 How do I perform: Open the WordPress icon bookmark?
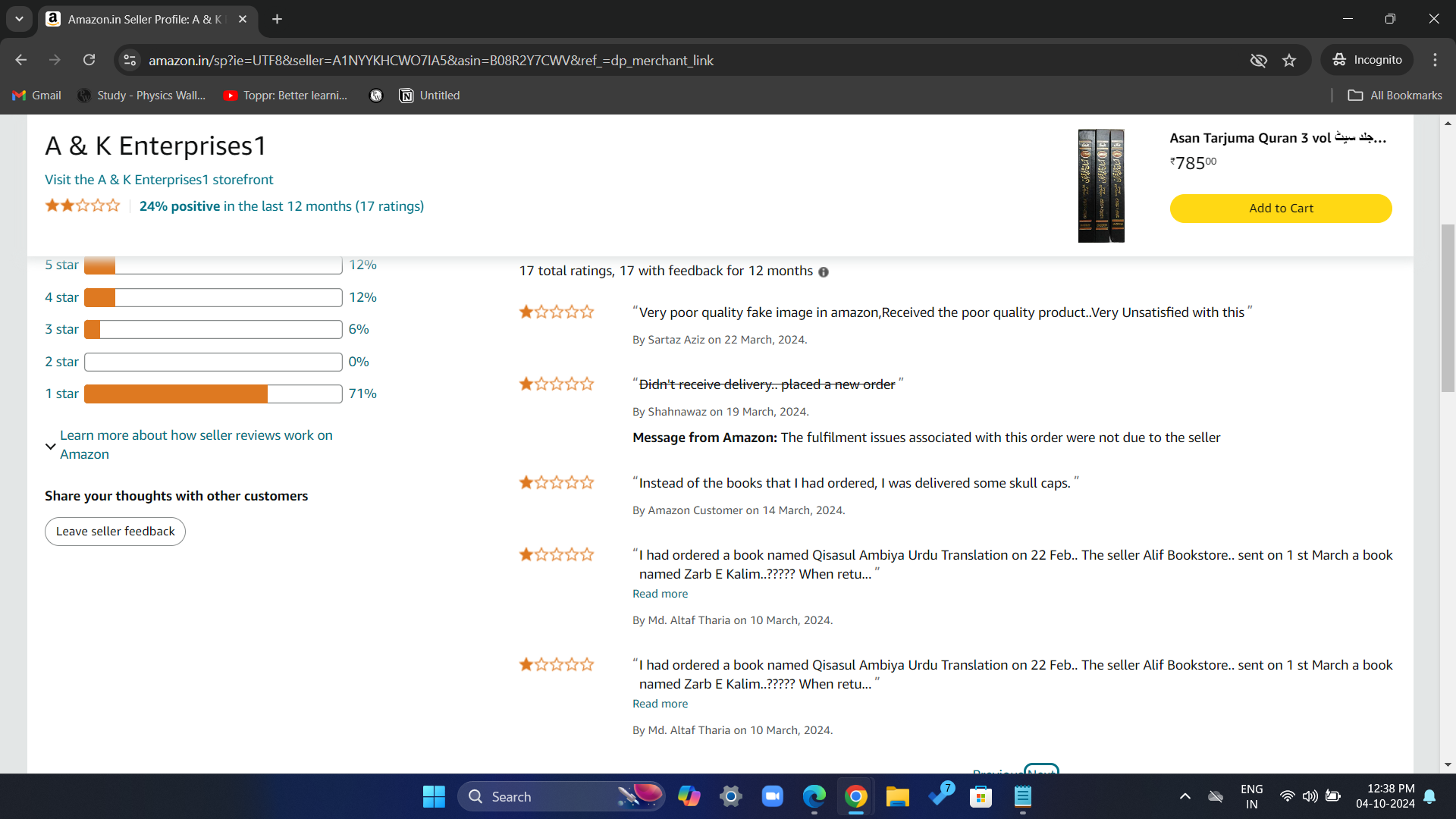point(376,96)
